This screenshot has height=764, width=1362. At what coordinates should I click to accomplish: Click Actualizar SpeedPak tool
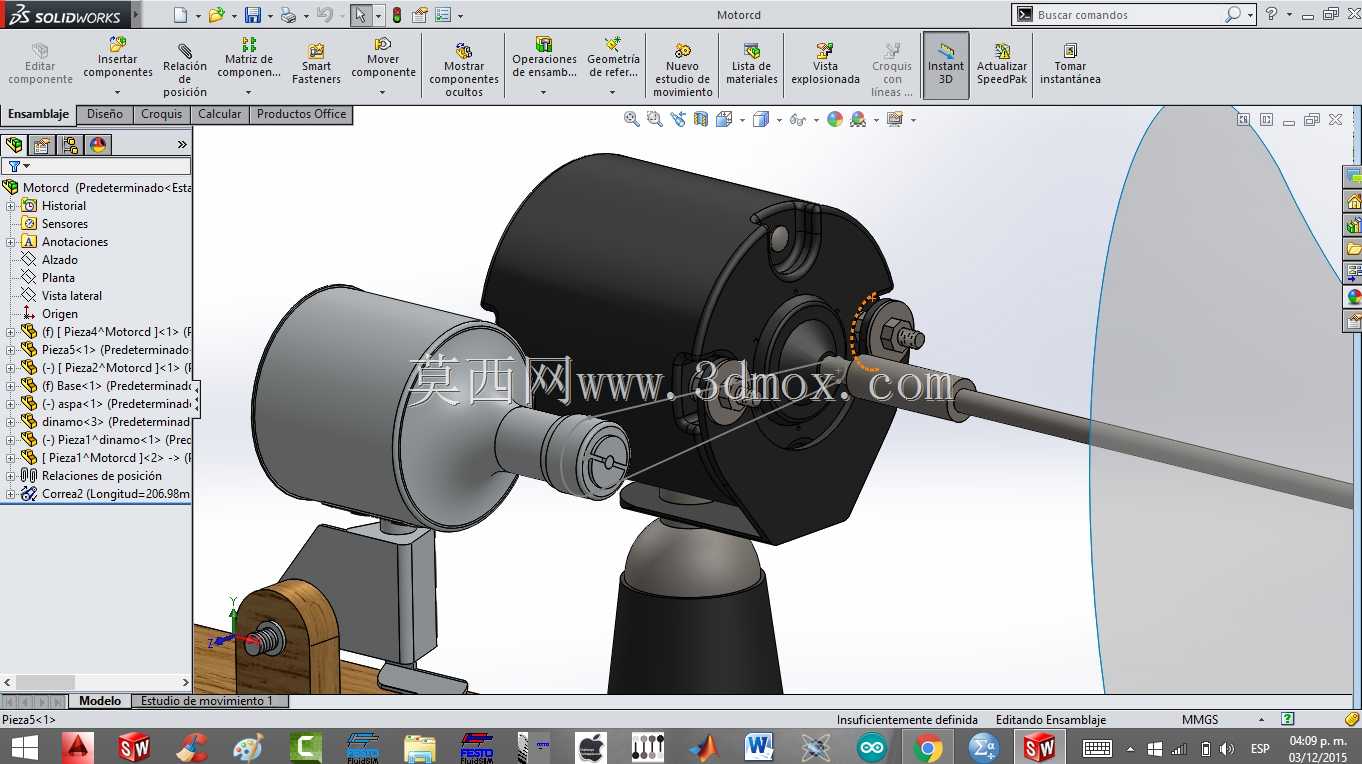click(1002, 64)
